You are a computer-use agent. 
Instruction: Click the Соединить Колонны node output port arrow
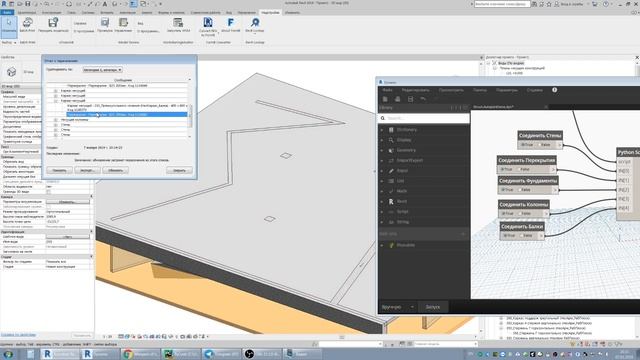pyautogui.click(x=547, y=213)
